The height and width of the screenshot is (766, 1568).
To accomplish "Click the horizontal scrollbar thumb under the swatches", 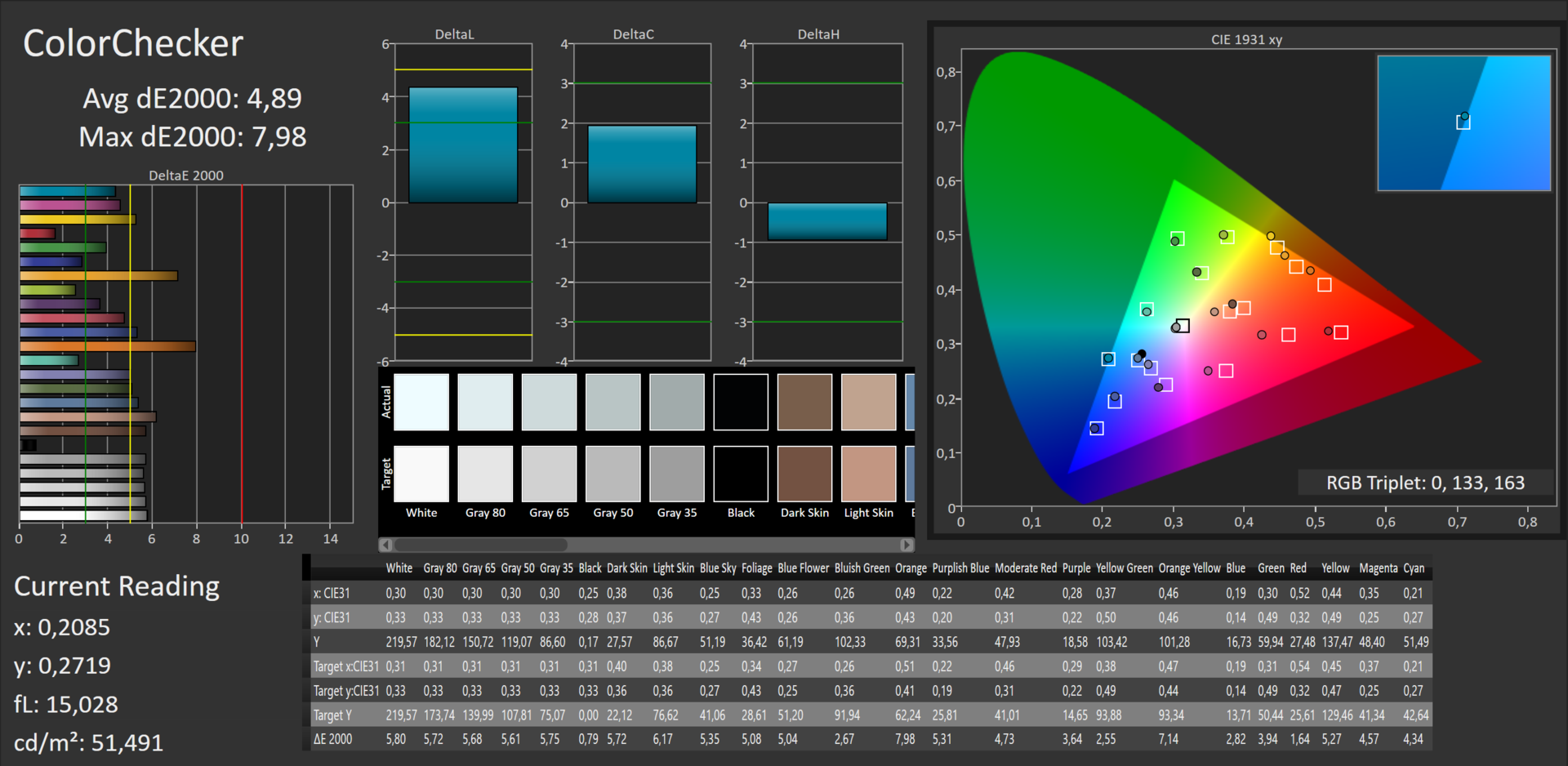I will click(480, 545).
